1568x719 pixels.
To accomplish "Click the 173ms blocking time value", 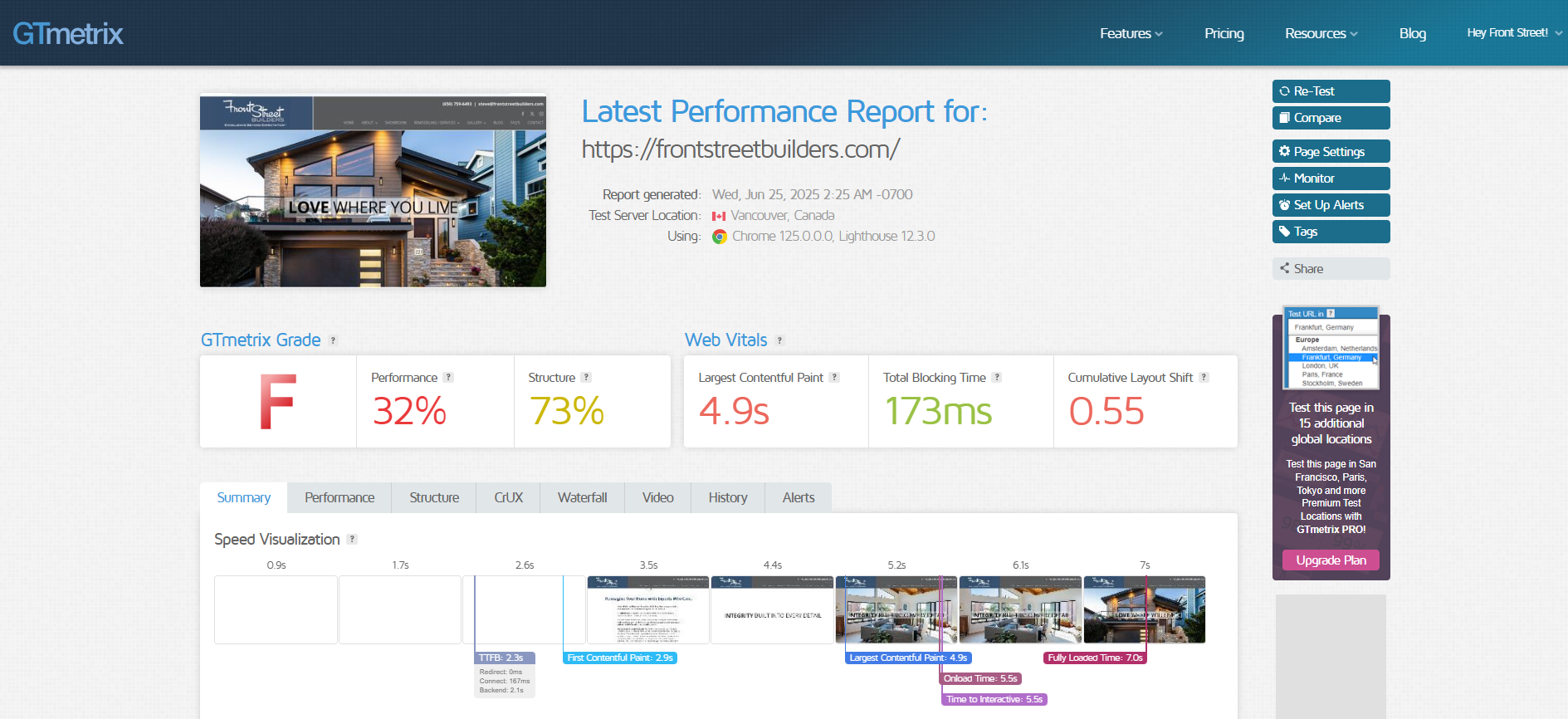I will coord(938,411).
